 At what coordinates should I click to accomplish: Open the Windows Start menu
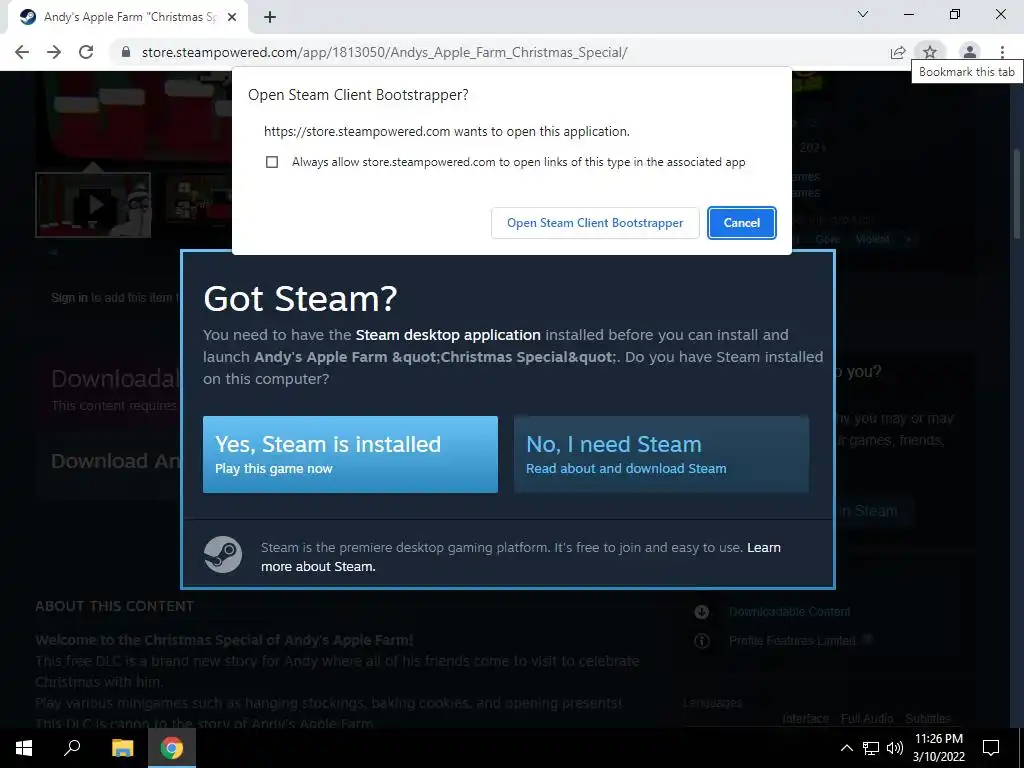pos(24,748)
